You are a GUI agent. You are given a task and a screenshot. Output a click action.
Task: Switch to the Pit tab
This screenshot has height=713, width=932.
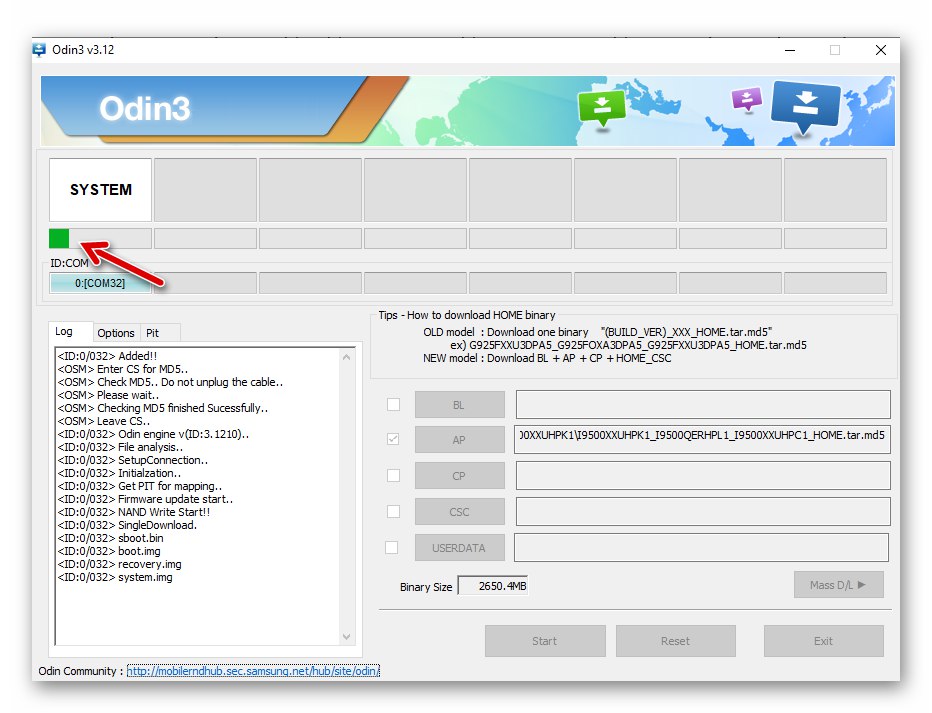[x=157, y=332]
